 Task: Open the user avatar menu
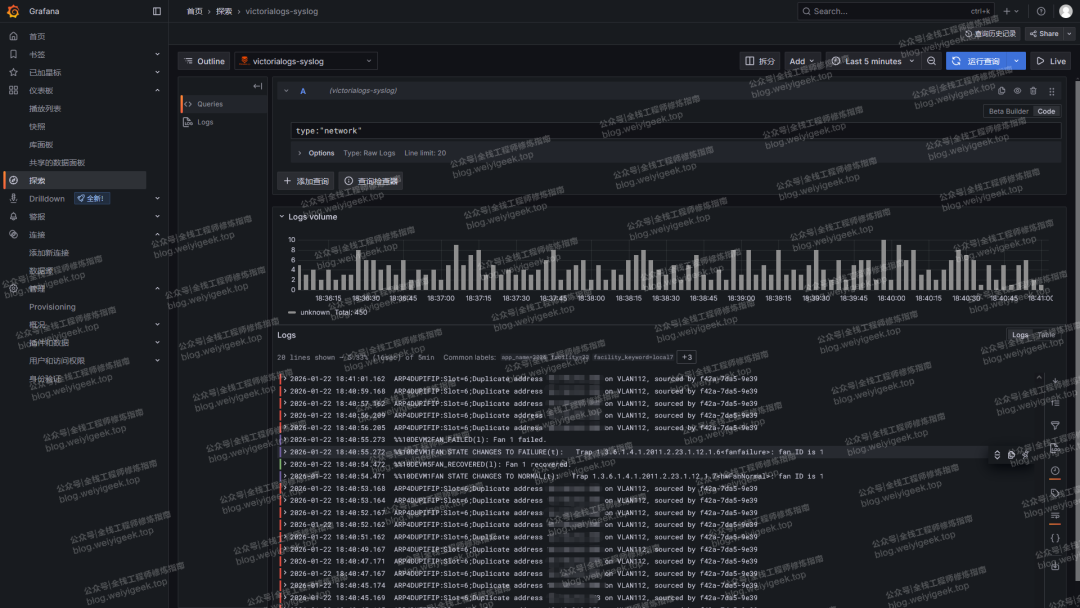1066,11
